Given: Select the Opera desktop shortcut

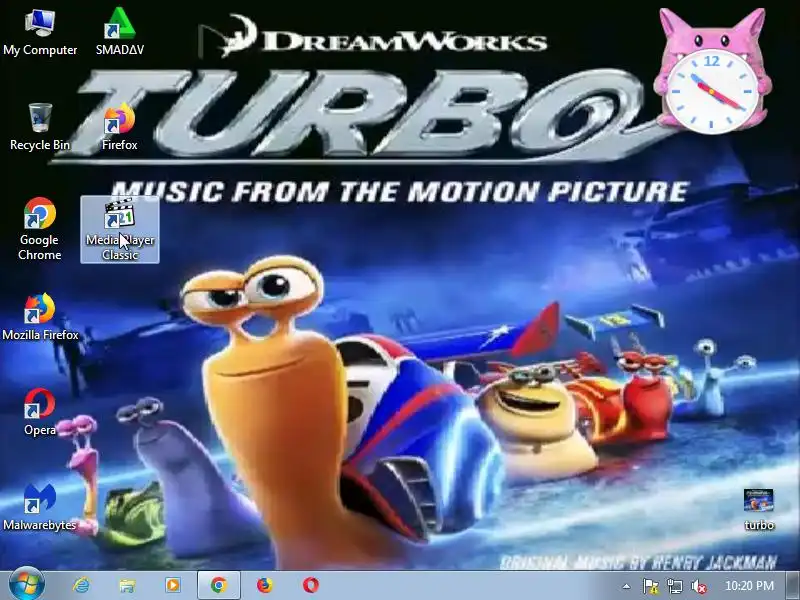Looking at the screenshot, I should (40, 412).
